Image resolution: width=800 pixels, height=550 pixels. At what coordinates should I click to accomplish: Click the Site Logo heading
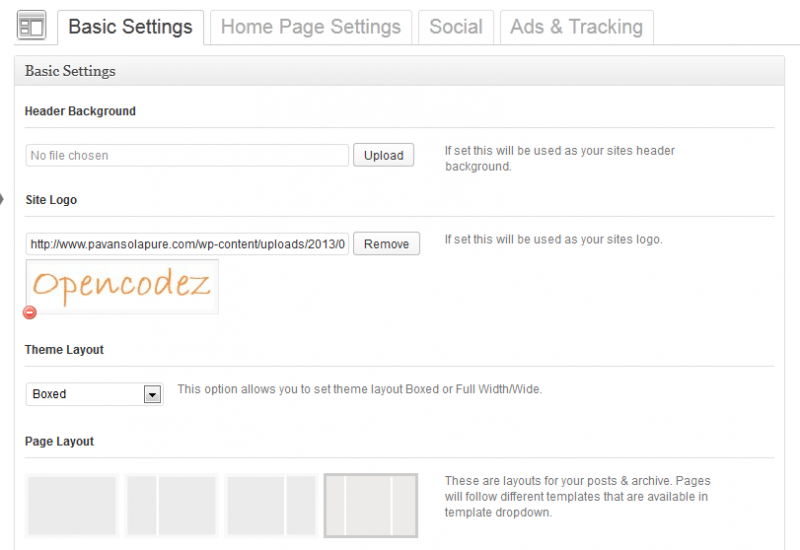click(x=51, y=200)
